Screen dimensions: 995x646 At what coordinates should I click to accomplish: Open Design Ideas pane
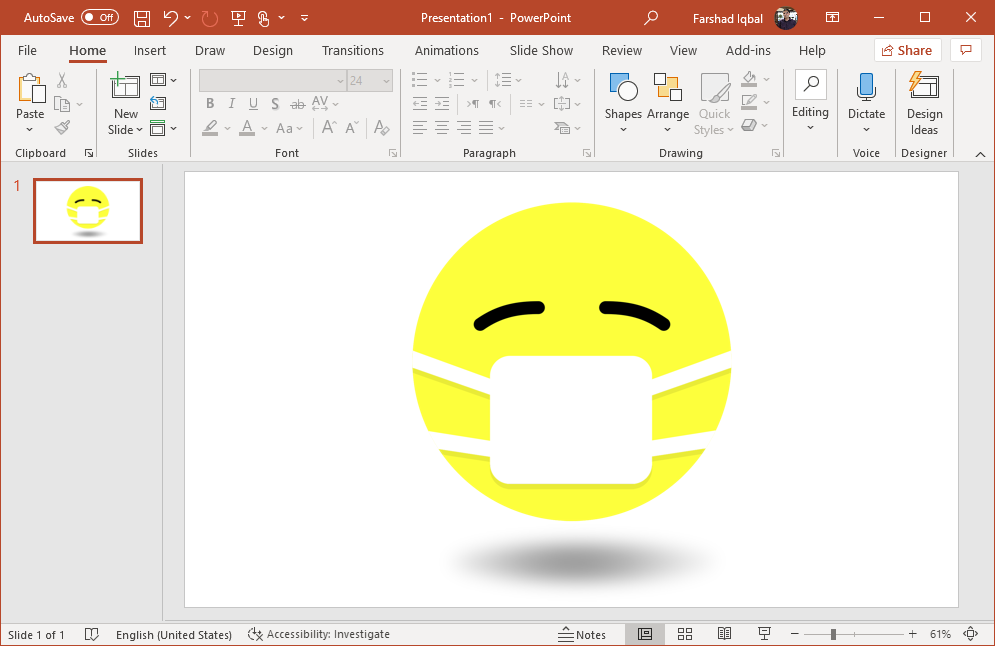coord(924,103)
